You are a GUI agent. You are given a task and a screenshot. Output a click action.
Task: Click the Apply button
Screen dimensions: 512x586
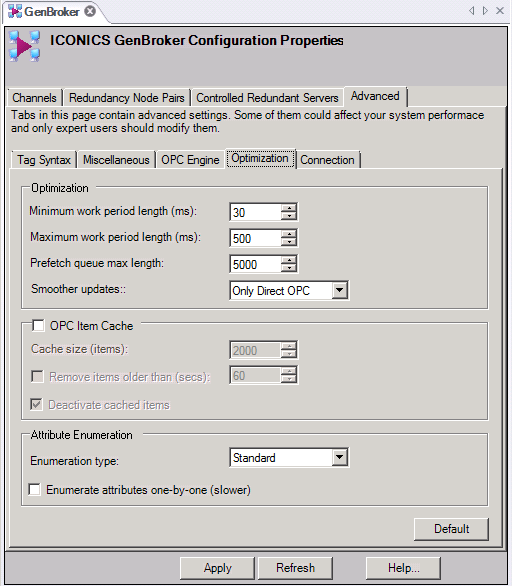[x=217, y=568]
